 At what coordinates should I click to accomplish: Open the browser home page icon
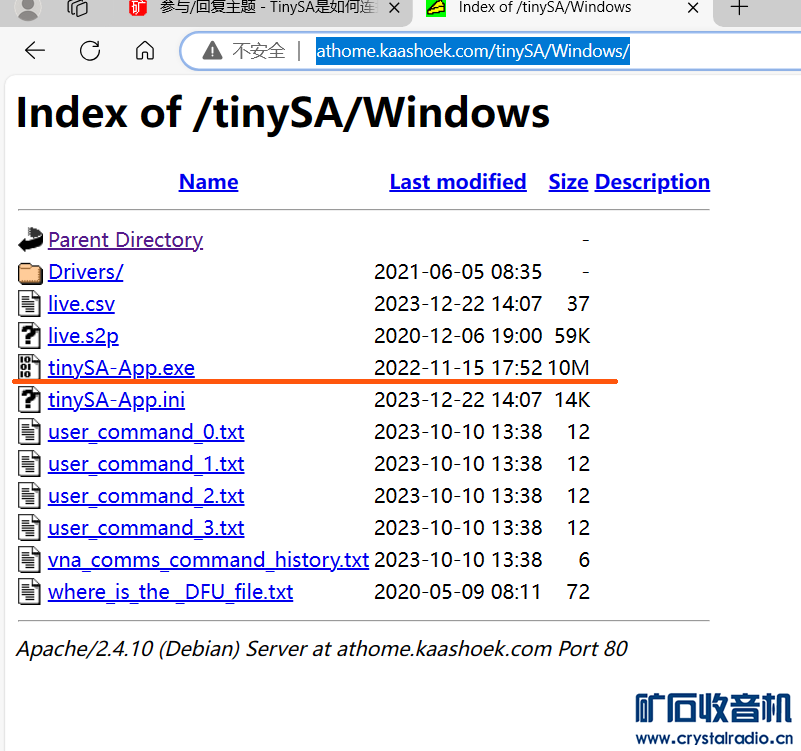tap(145, 51)
